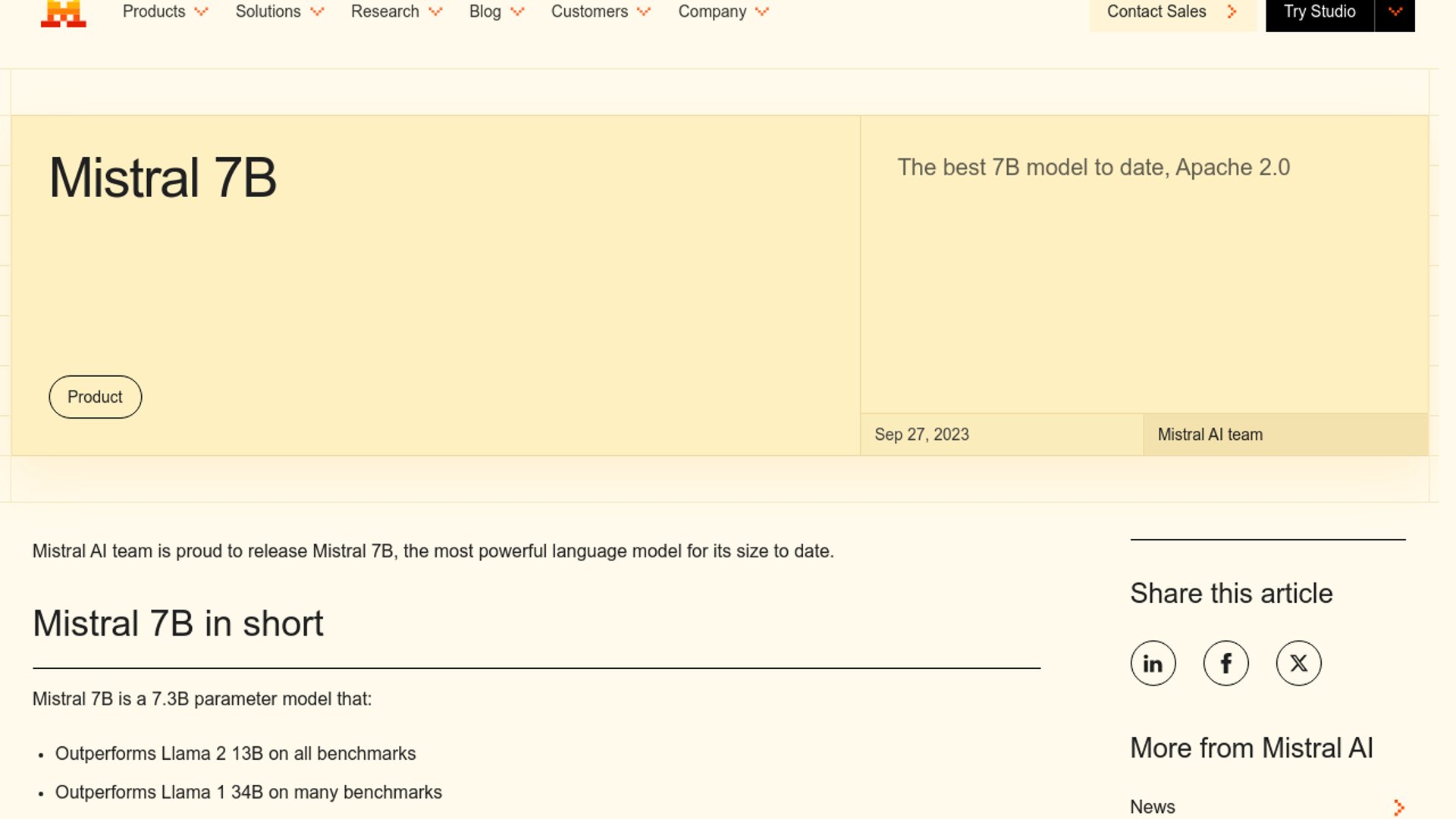Click the Mistral AI logo
Image resolution: width=1456 pixels, height=819 pixels.
63,13
